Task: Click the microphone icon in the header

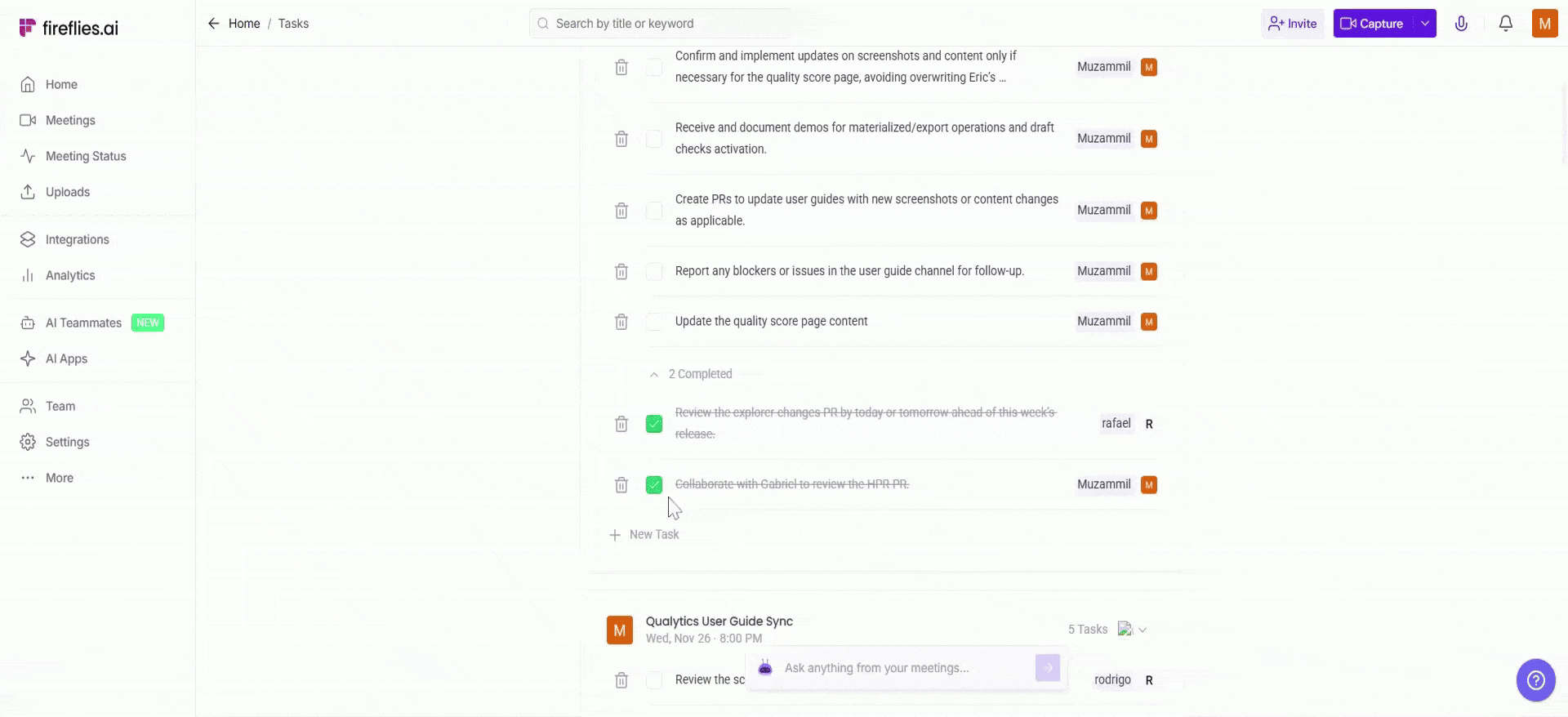Action: pos(1461,24)
